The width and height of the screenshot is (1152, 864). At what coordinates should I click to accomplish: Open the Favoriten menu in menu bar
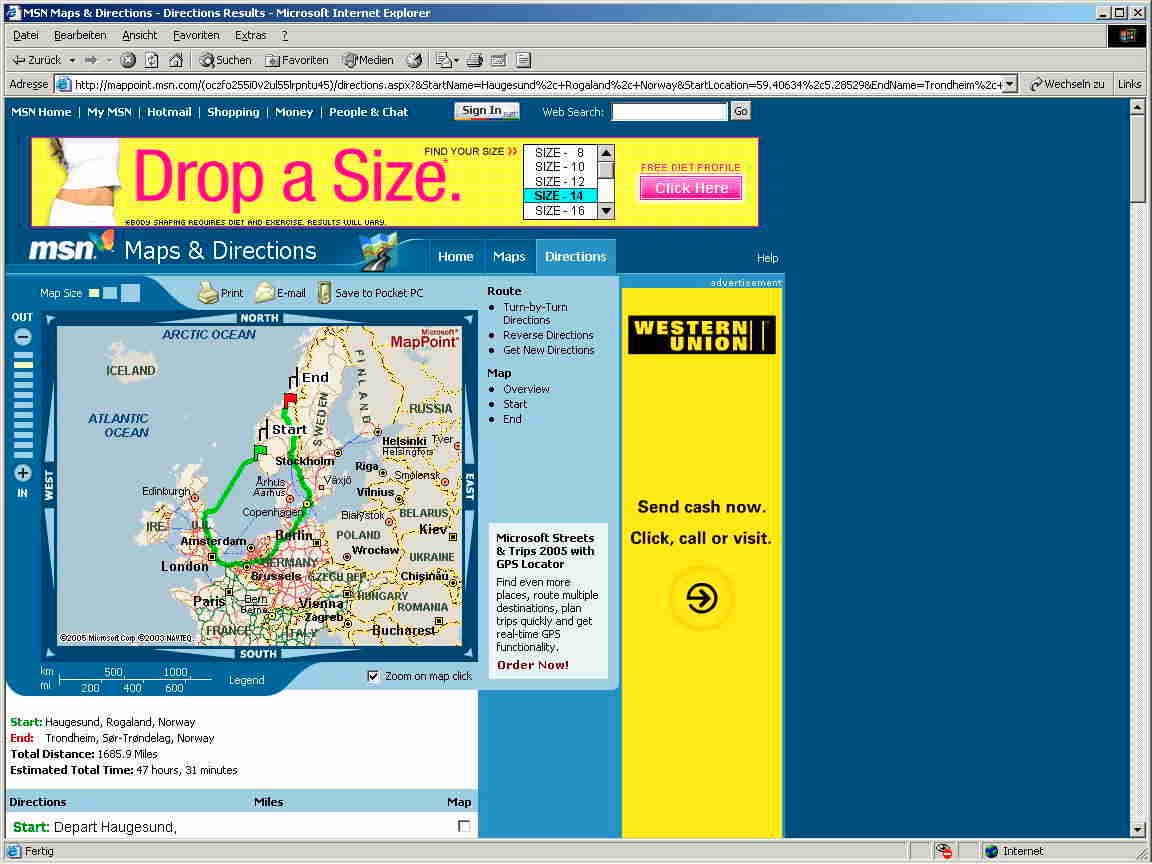pyautogui.click(x=196, y=35)
